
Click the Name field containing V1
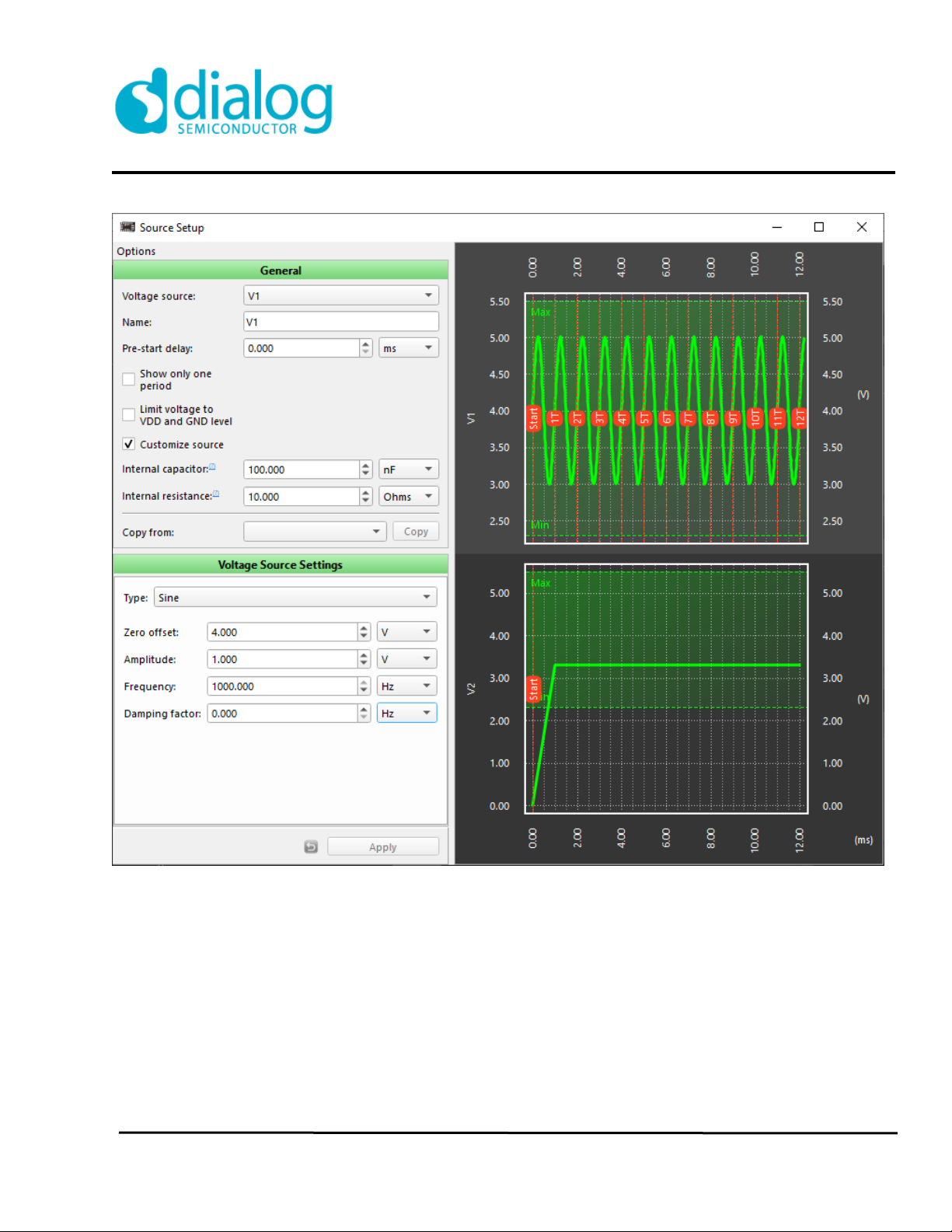coord(341,322)
